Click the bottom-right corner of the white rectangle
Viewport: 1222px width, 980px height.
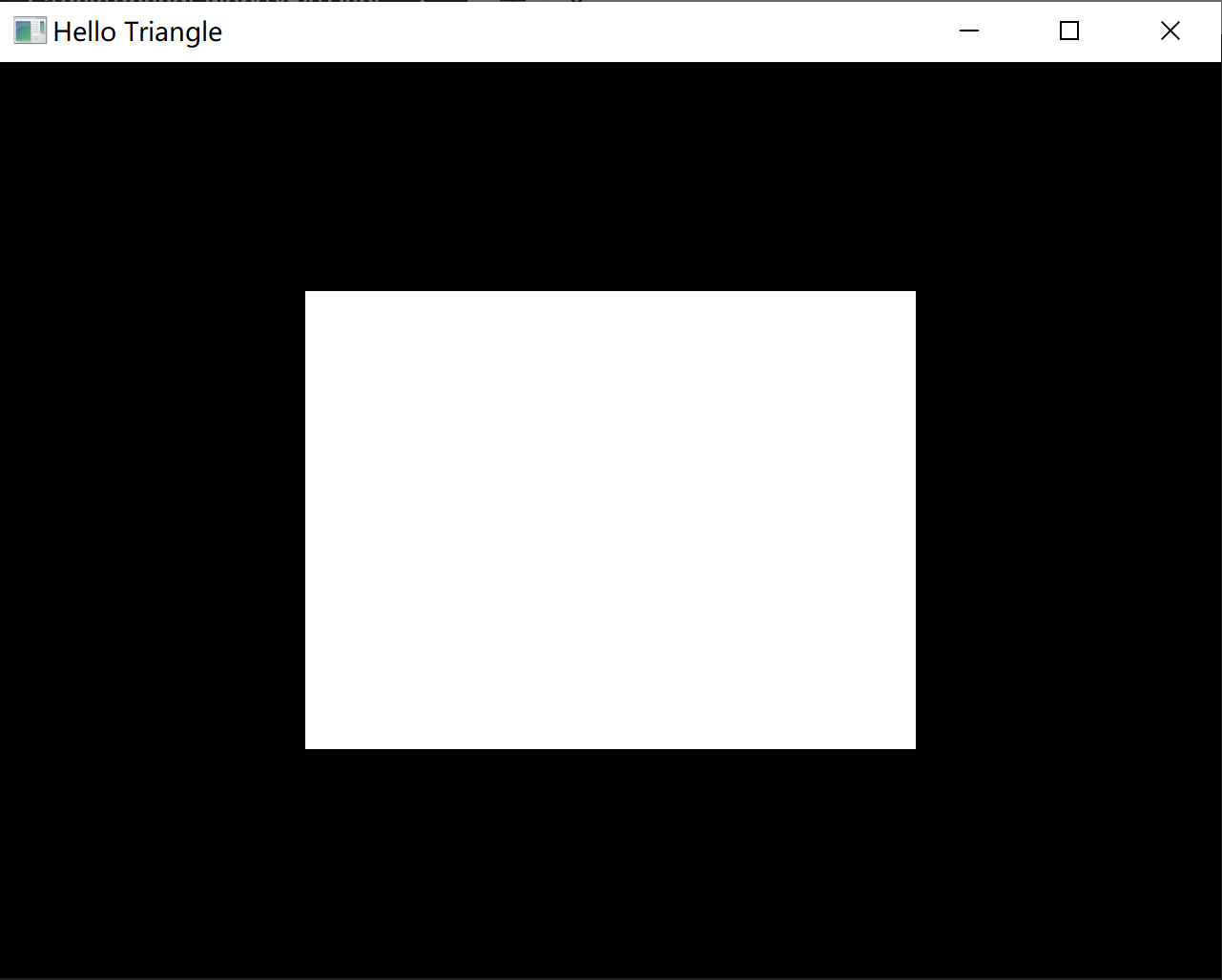(x=914, y=747)
